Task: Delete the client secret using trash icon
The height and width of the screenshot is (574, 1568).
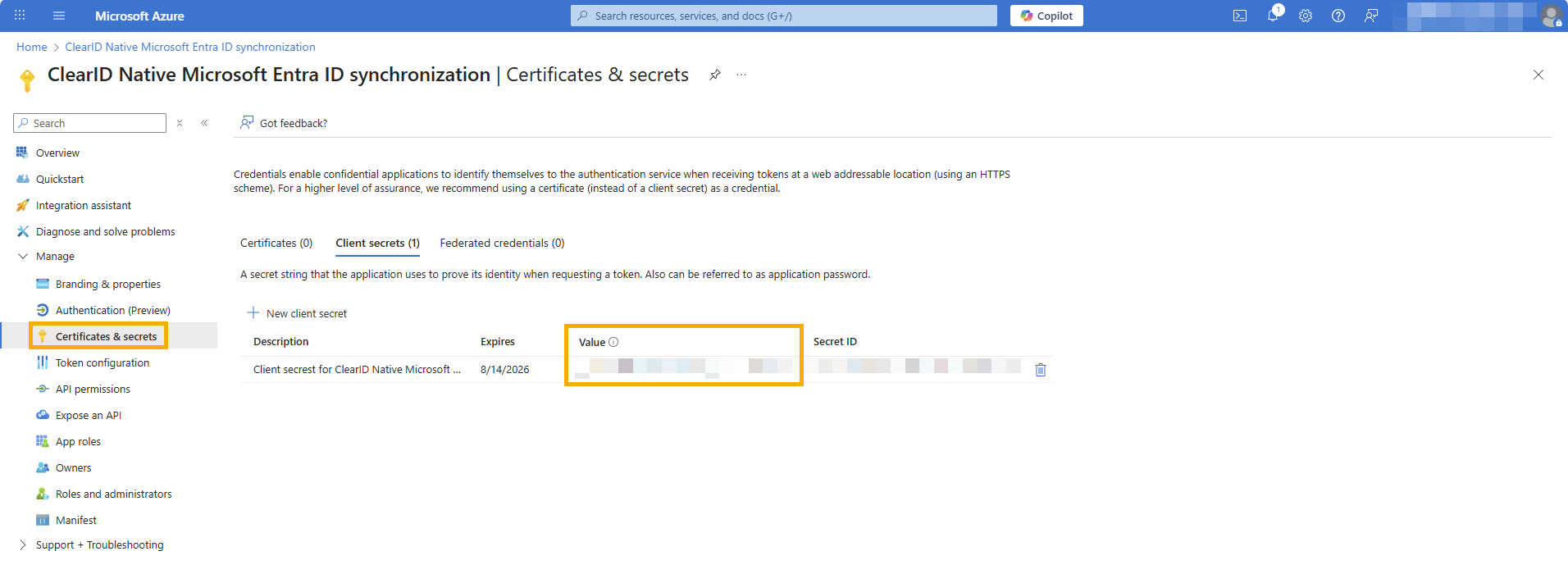Action: pos(1041,370)
